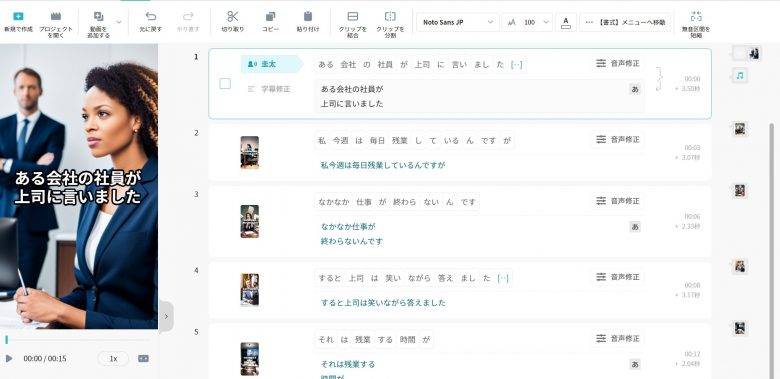Click the right-sidebar thumbnail beside clip 4
The height and width of the screenshot is (379, 780).
740,267
